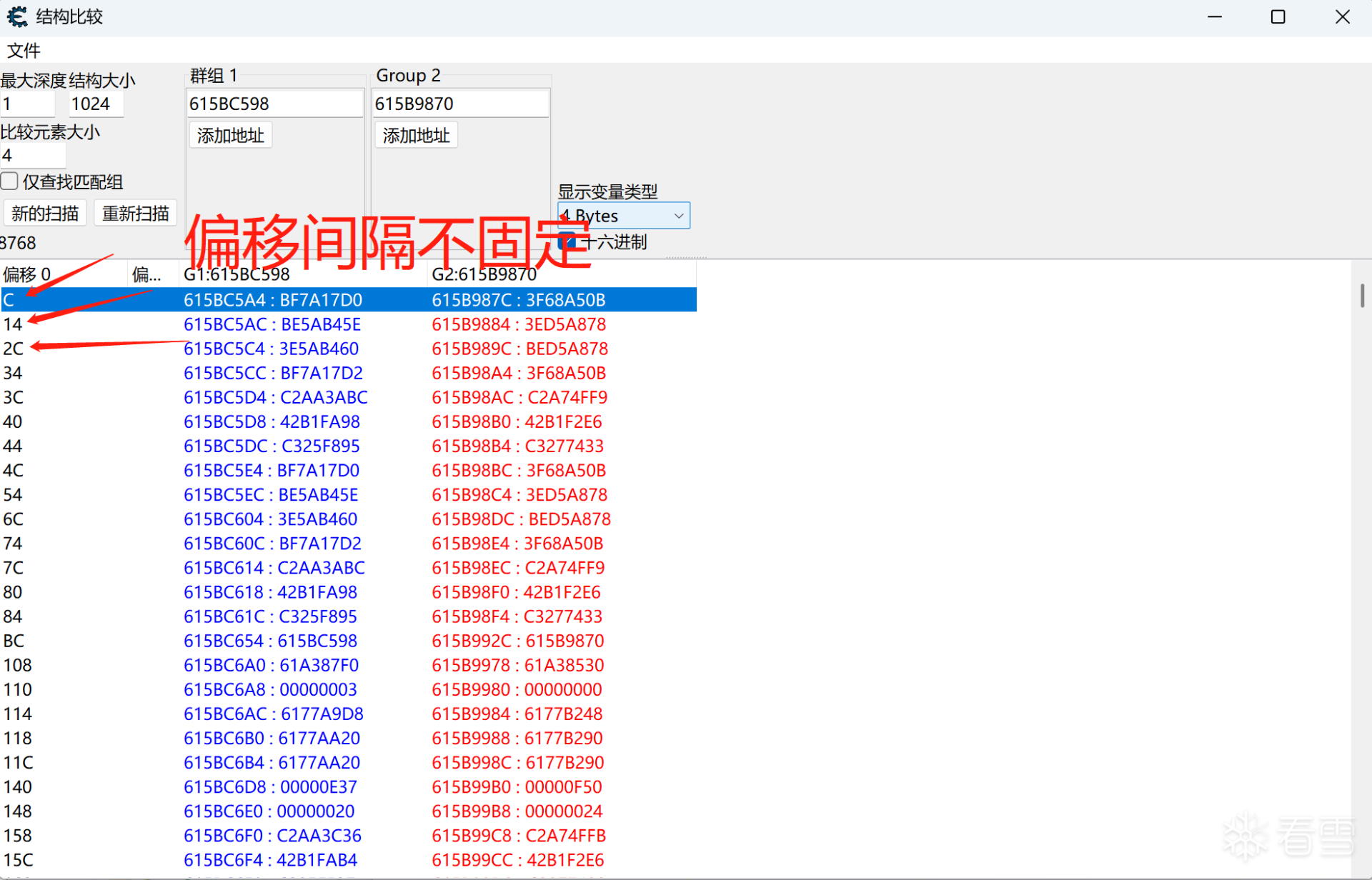Toggle the 十六进制 checkbox
1372x880 pixels.
pyautogui.click(x=567, y=242)
